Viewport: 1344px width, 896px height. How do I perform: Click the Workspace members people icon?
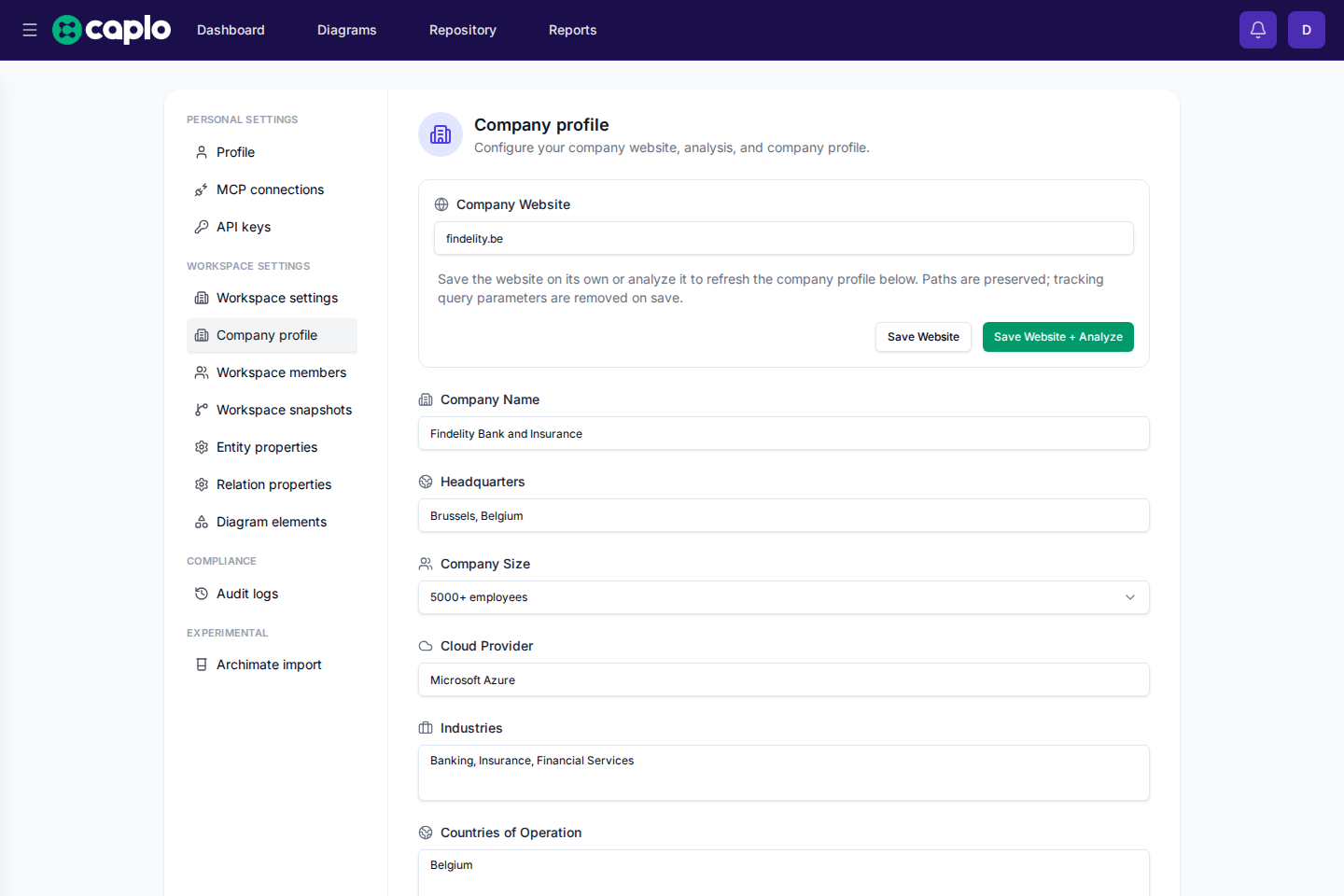tap(202, 372)
